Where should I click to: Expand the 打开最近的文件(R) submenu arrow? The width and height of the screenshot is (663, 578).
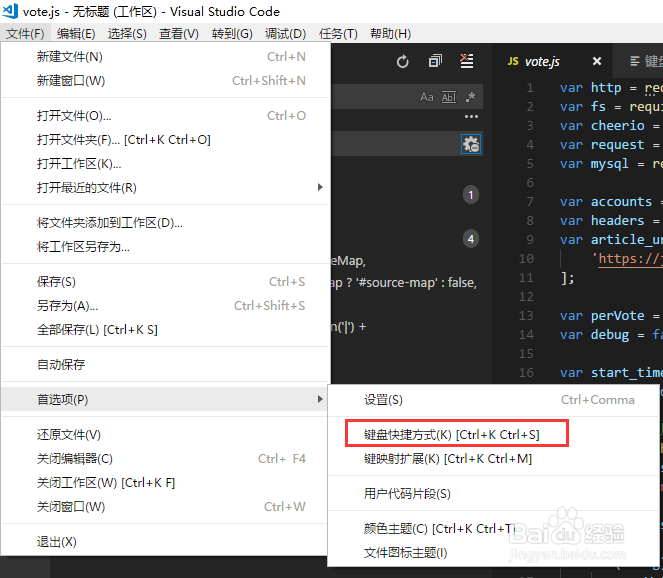[320, 187]
